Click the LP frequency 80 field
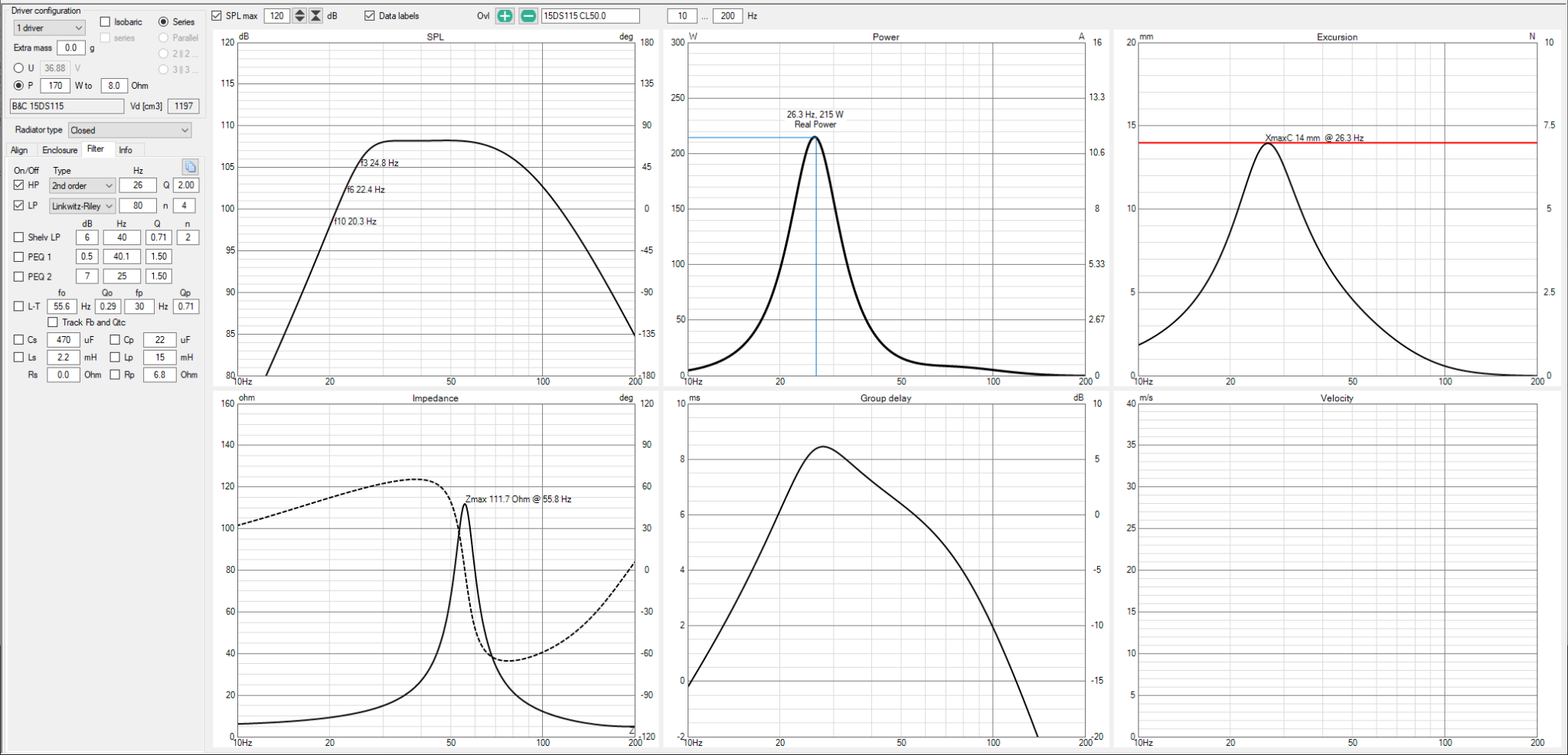Viewport: 1568px width, 755px height. point(138,206)
